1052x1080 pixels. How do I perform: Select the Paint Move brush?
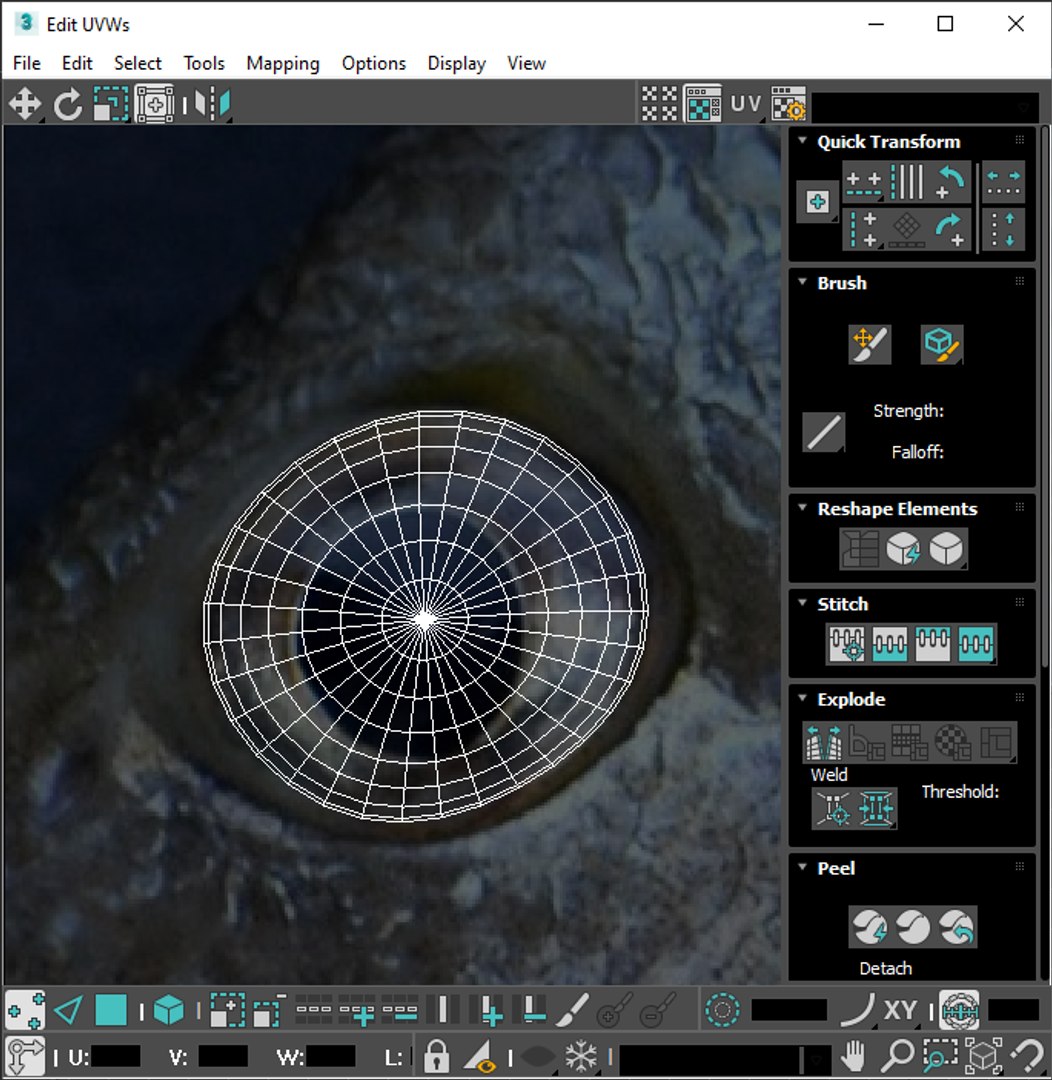click(x=869, y=344)
